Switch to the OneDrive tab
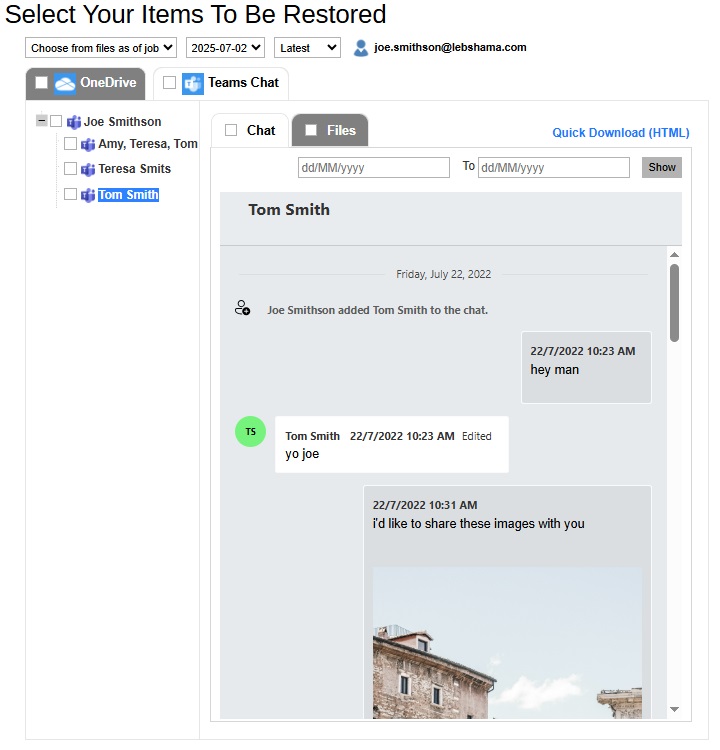720x750 pixels. point(86,84)
